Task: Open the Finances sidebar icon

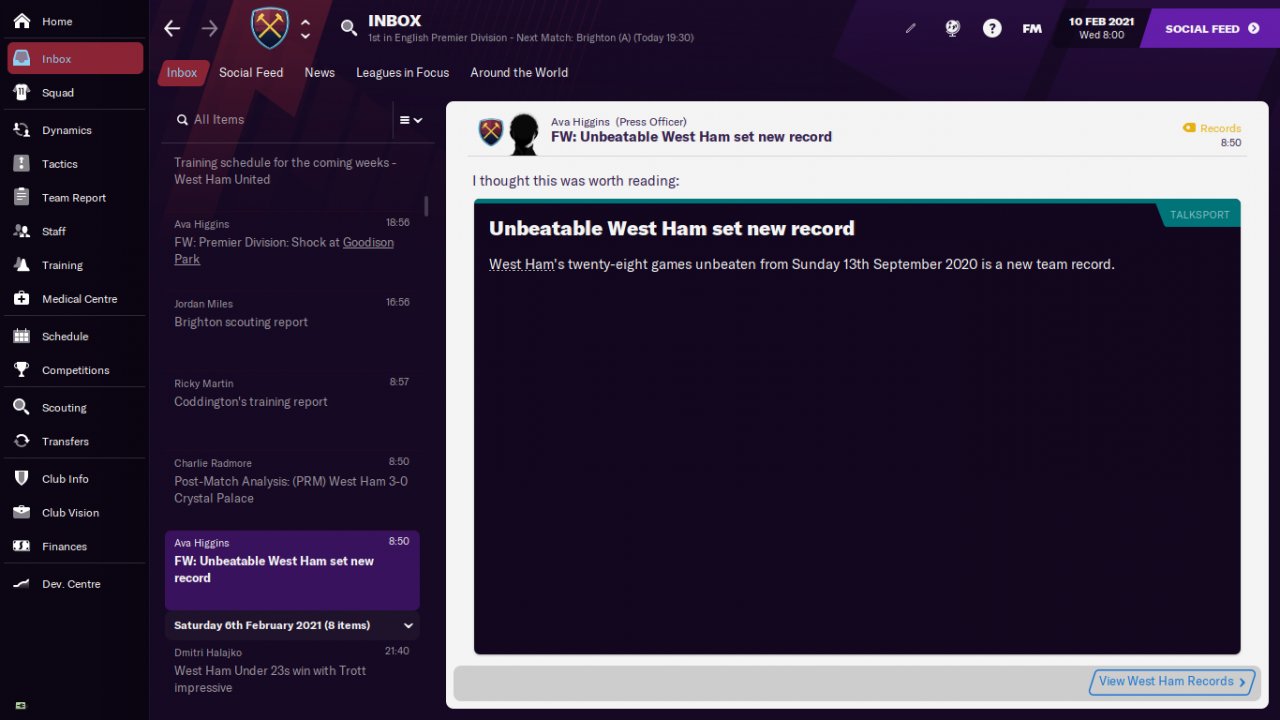Action: 21,546
